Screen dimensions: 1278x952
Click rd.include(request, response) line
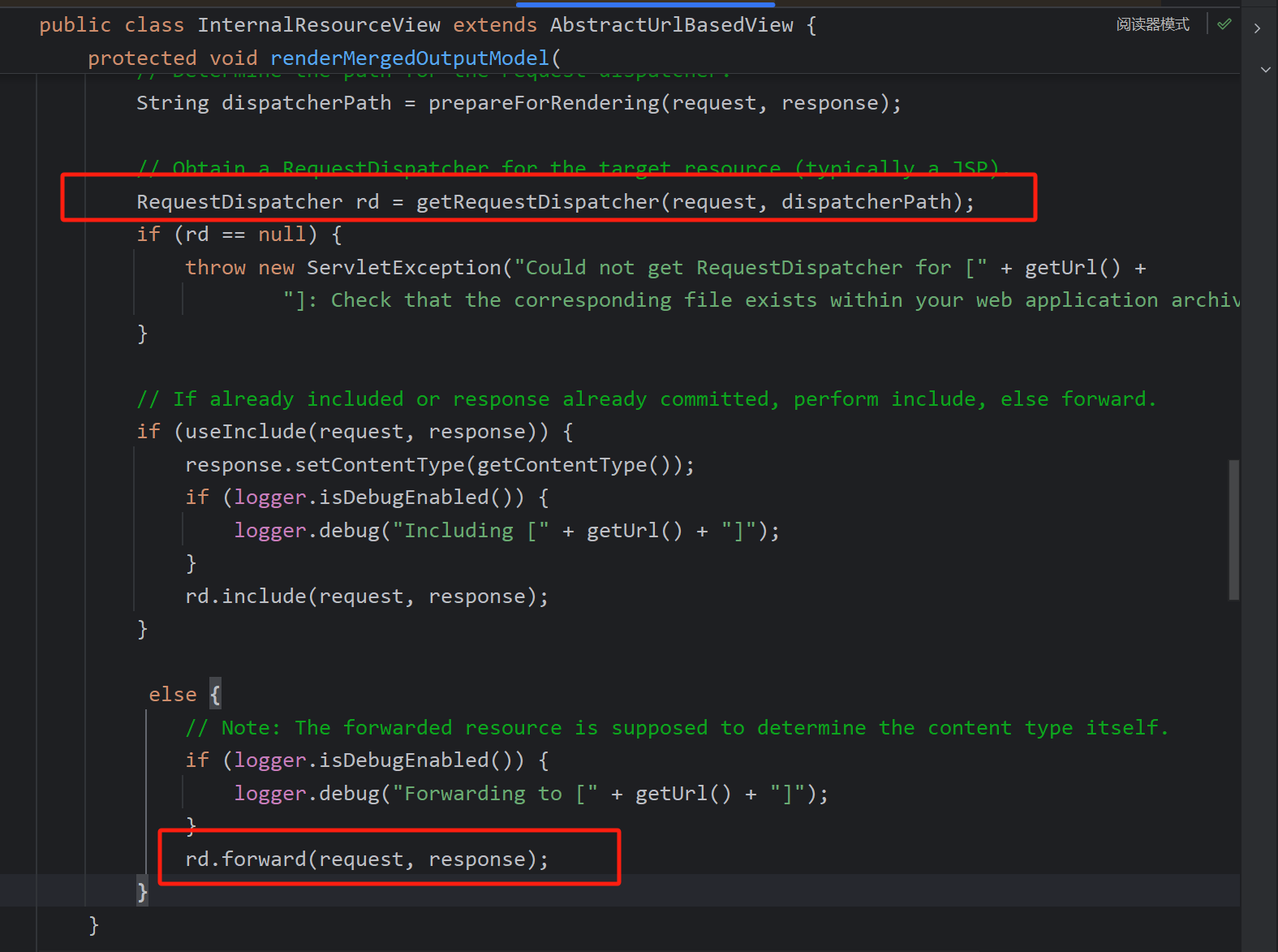click(x=367, y=597)
